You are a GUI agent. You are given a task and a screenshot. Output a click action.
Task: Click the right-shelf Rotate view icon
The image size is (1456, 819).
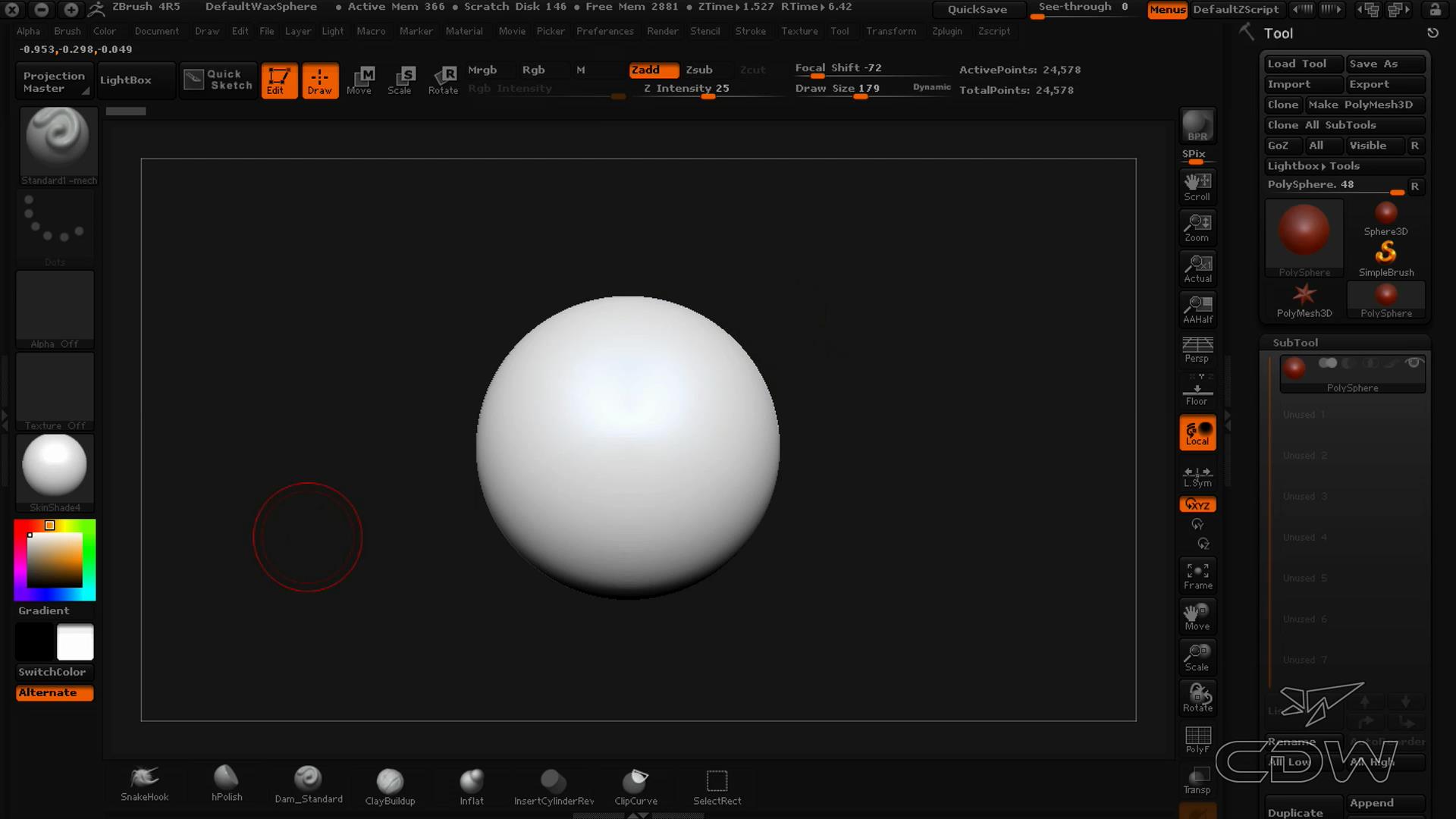click(x=1197, y=698)
